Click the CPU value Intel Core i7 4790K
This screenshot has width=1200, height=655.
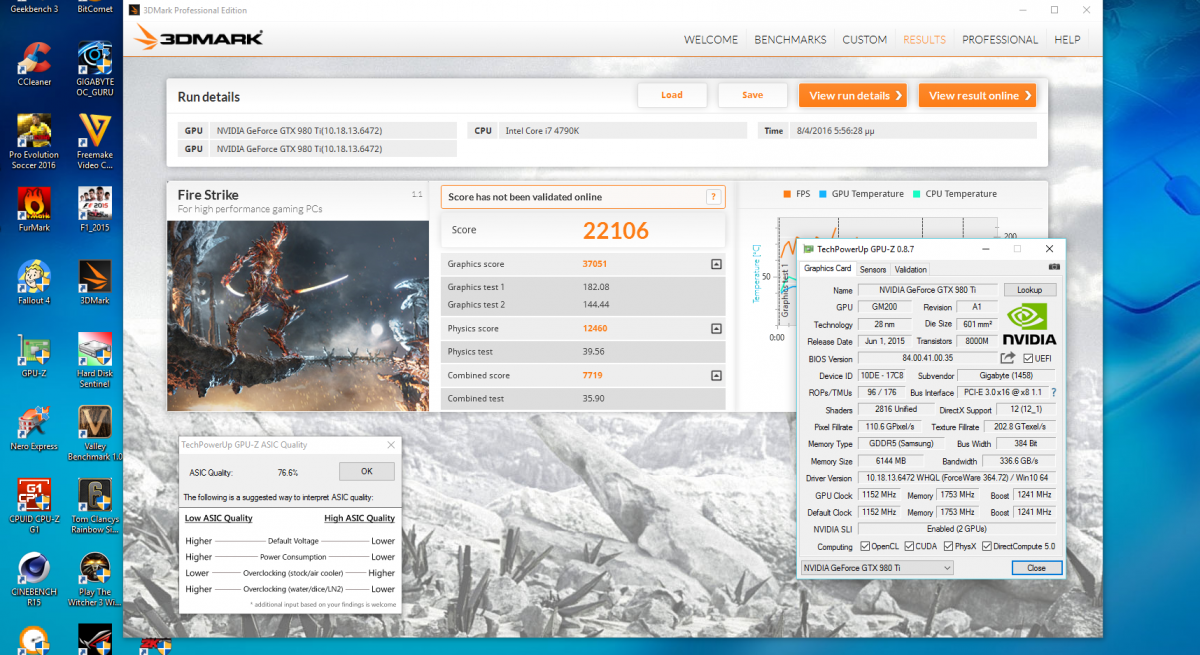click(541, 131)
